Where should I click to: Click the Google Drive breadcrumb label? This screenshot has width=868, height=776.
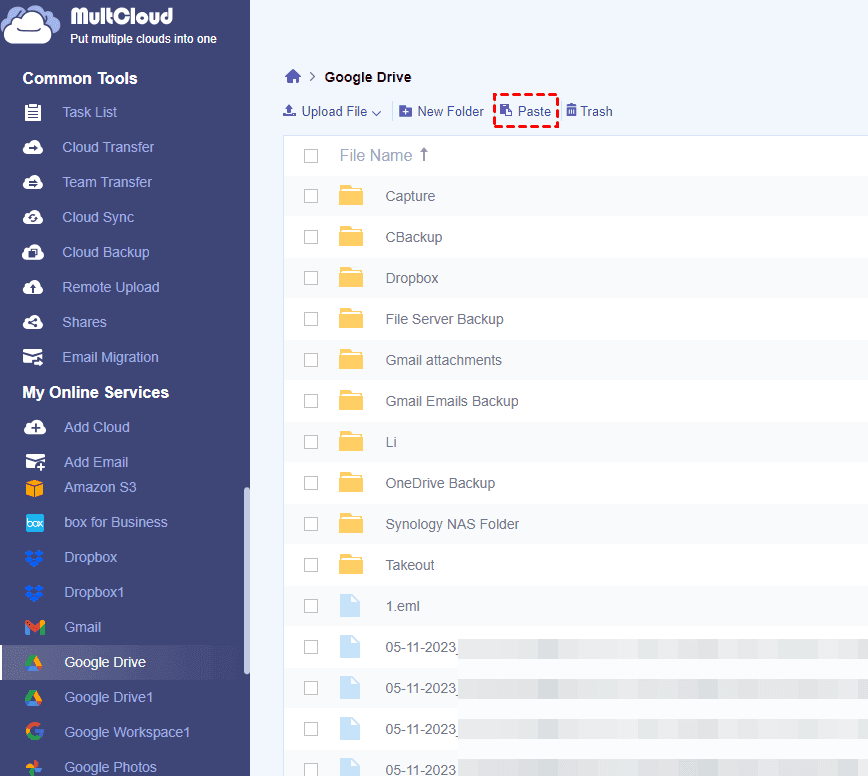[x=368, y=77]
